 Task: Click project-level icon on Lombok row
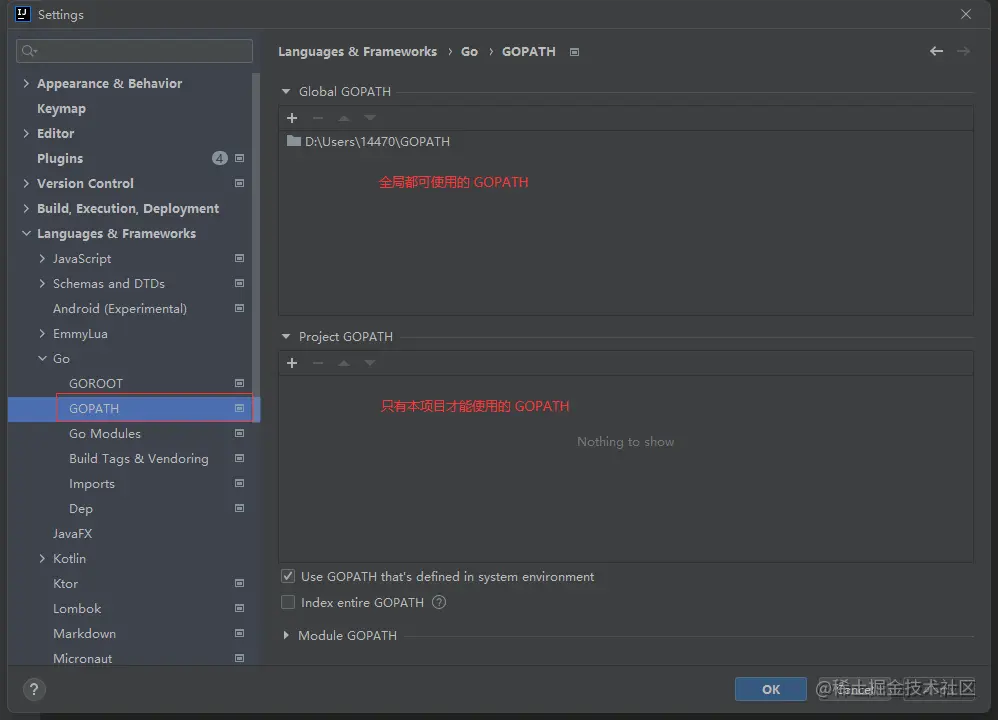coord(239,608)
